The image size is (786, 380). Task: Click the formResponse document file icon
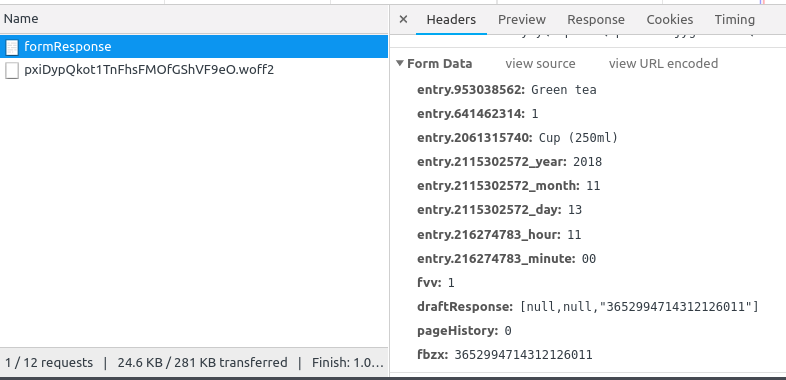12,47
